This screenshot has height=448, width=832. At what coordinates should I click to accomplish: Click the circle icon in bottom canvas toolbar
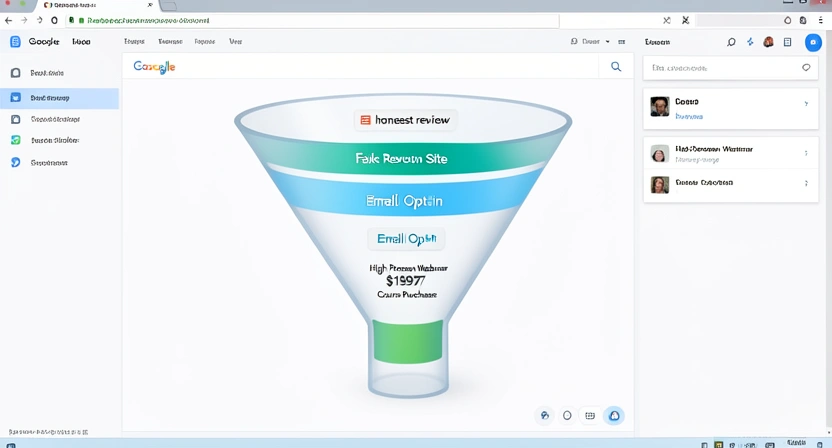coord(567,416)
